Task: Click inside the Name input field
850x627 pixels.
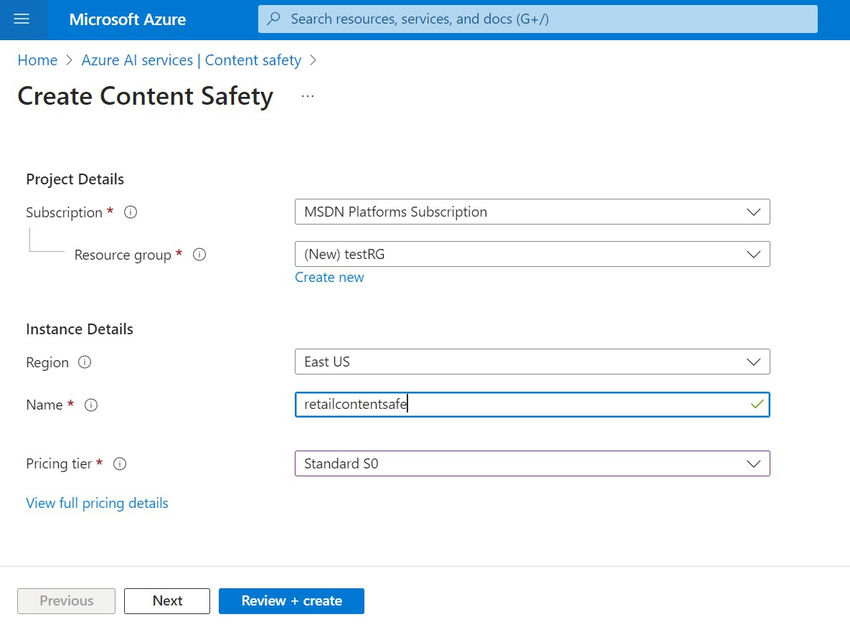Action: pyautogui.click(x=500, y=404)
